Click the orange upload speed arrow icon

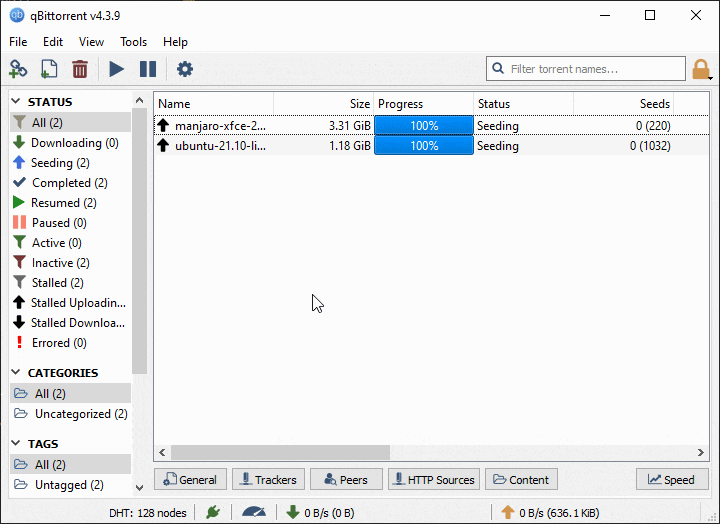[x=507, y=512]
